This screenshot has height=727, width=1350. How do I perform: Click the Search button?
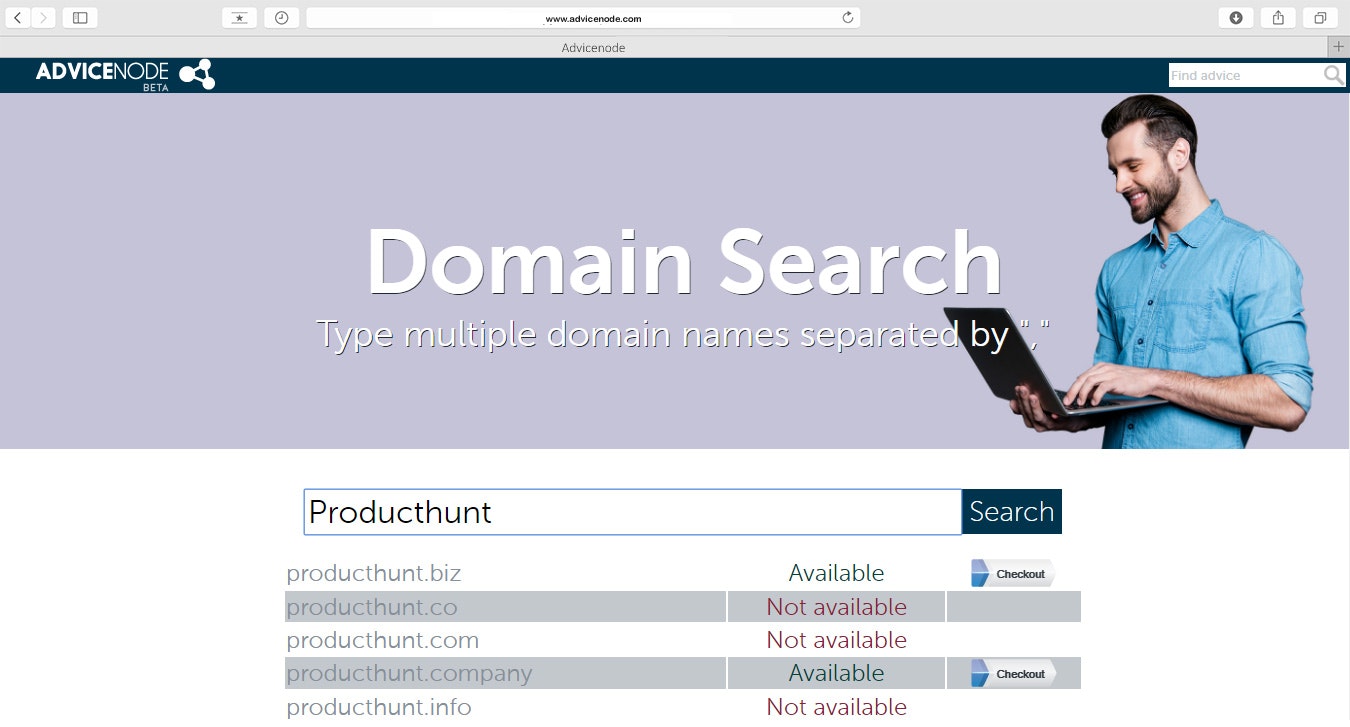(1012, 512)
